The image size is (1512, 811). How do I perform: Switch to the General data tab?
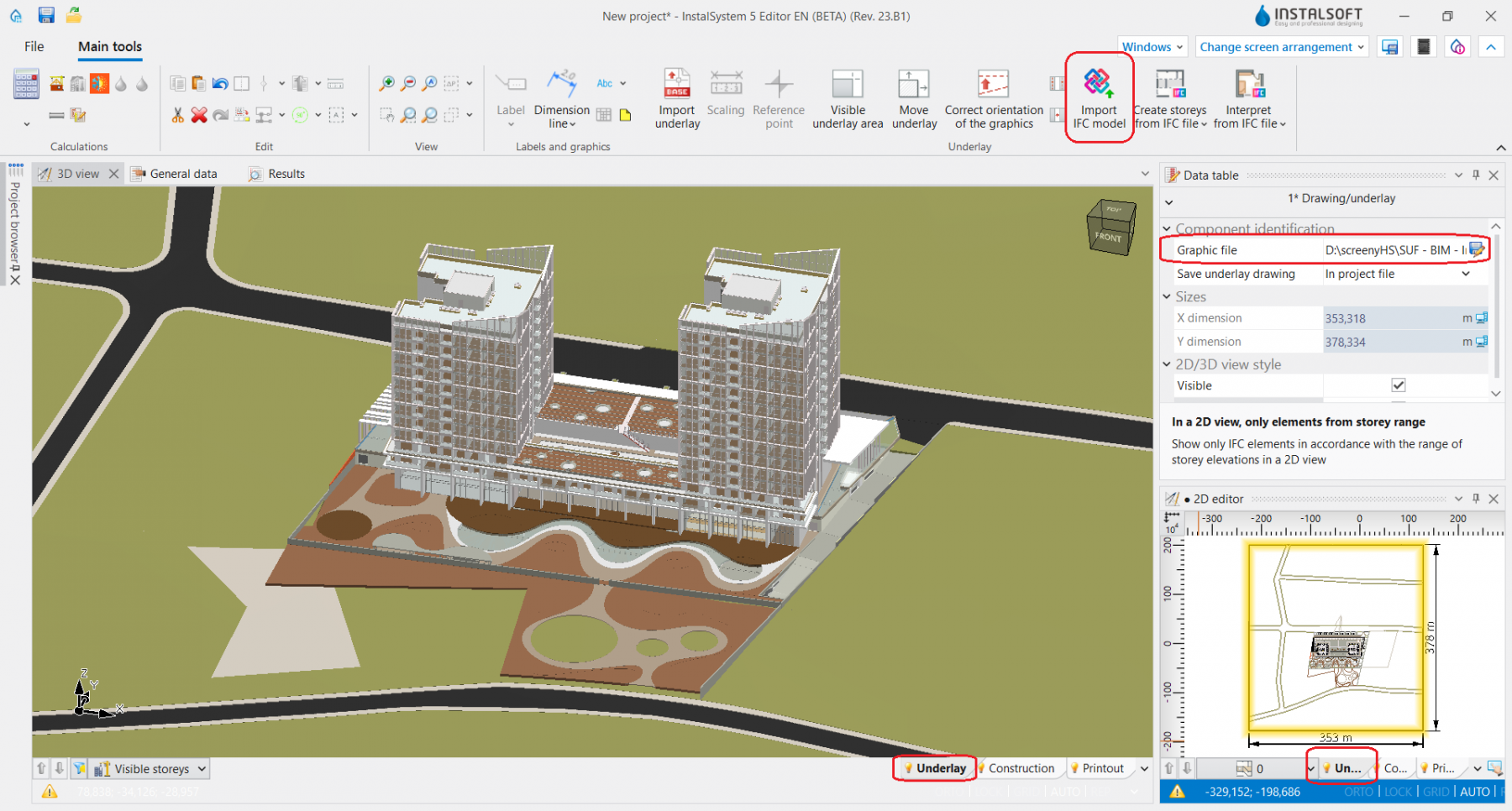[181, 173]
